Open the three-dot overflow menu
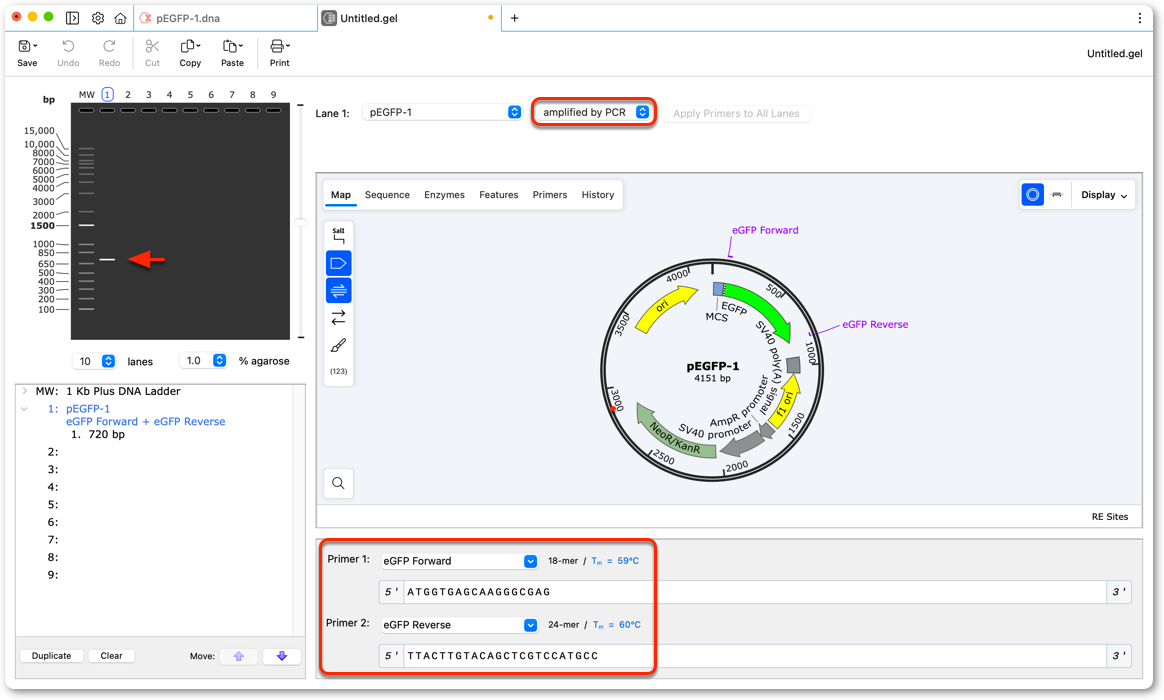1164x700 pixels. tap(1140, 18)
